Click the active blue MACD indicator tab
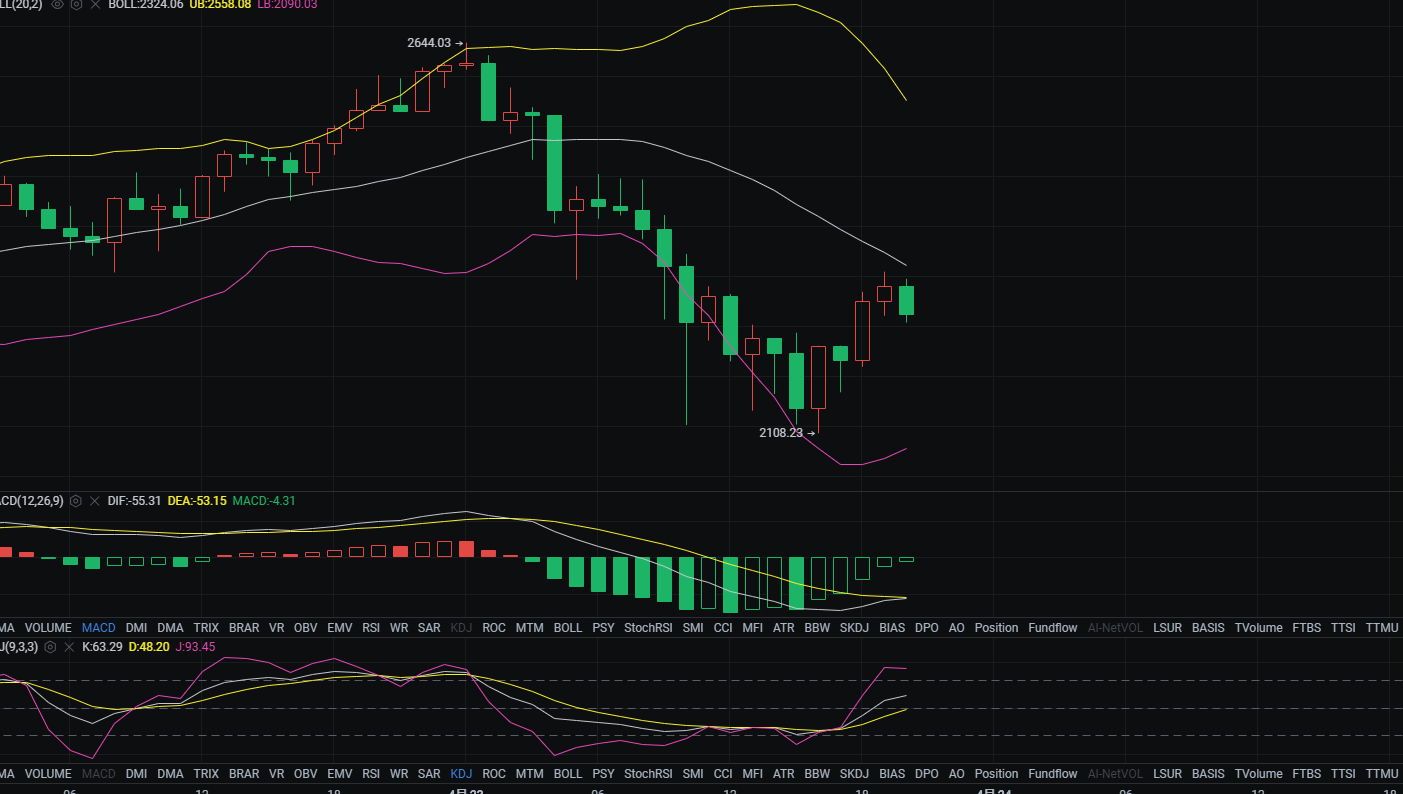Screen dimensions: 1403x794 (x=99, y=628)
